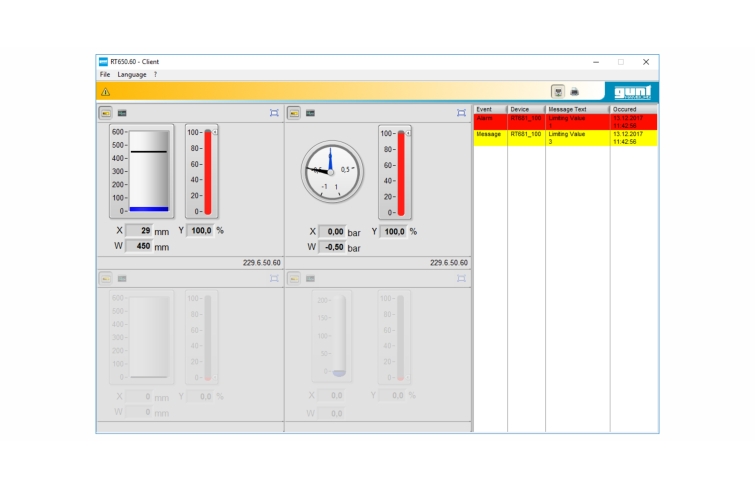Maximize the greyed-out 200-scale panel
755x488 pixels.
(461, 278)
